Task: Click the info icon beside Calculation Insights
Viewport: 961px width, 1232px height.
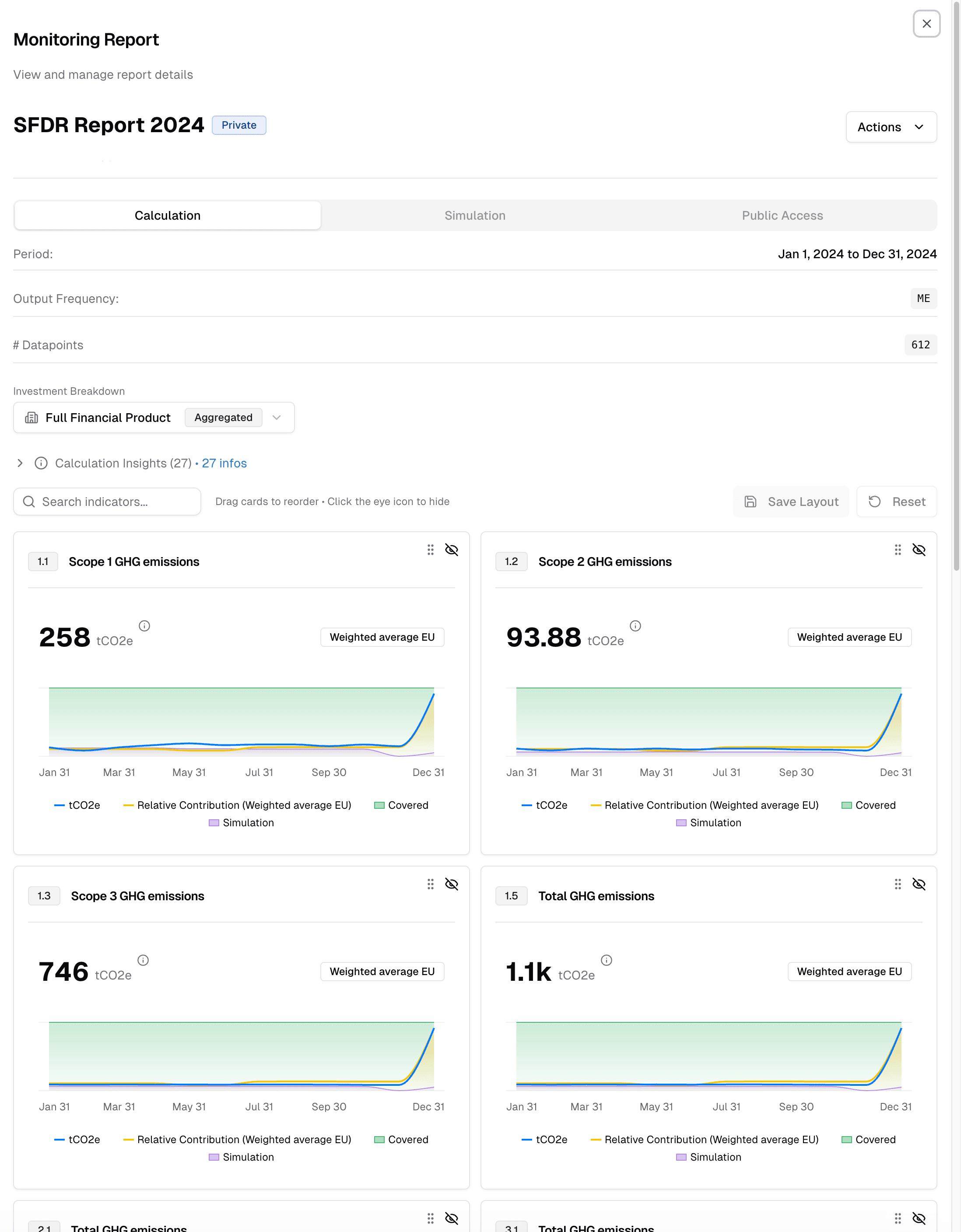Action: point(40,463)
